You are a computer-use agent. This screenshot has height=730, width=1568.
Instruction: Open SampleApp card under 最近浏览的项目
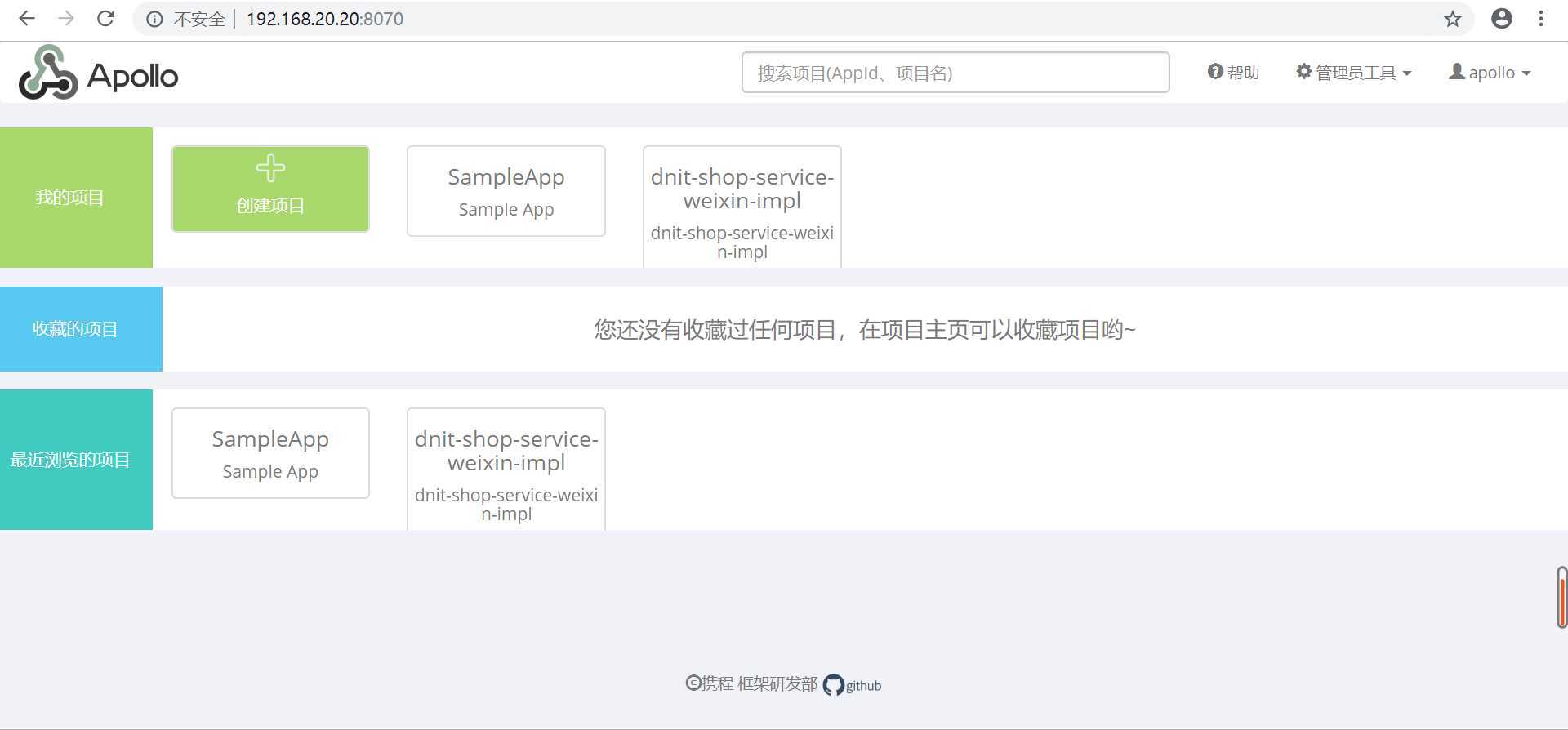coord(270,453)
